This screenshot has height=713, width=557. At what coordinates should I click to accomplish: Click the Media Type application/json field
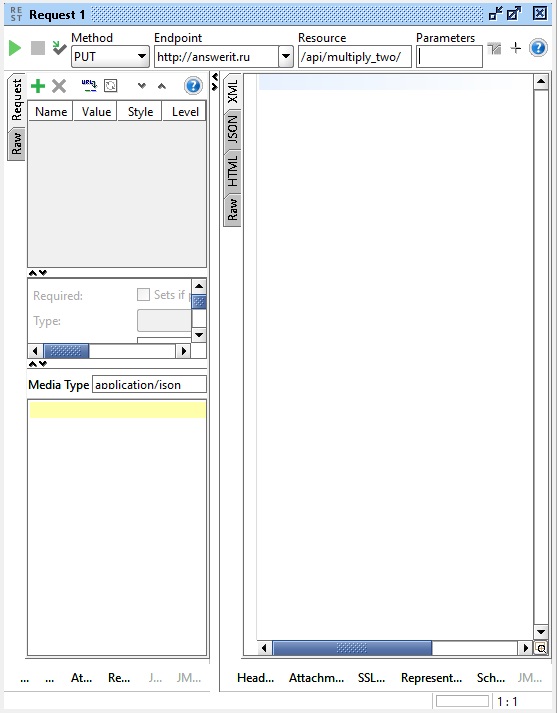click(149, 385)
